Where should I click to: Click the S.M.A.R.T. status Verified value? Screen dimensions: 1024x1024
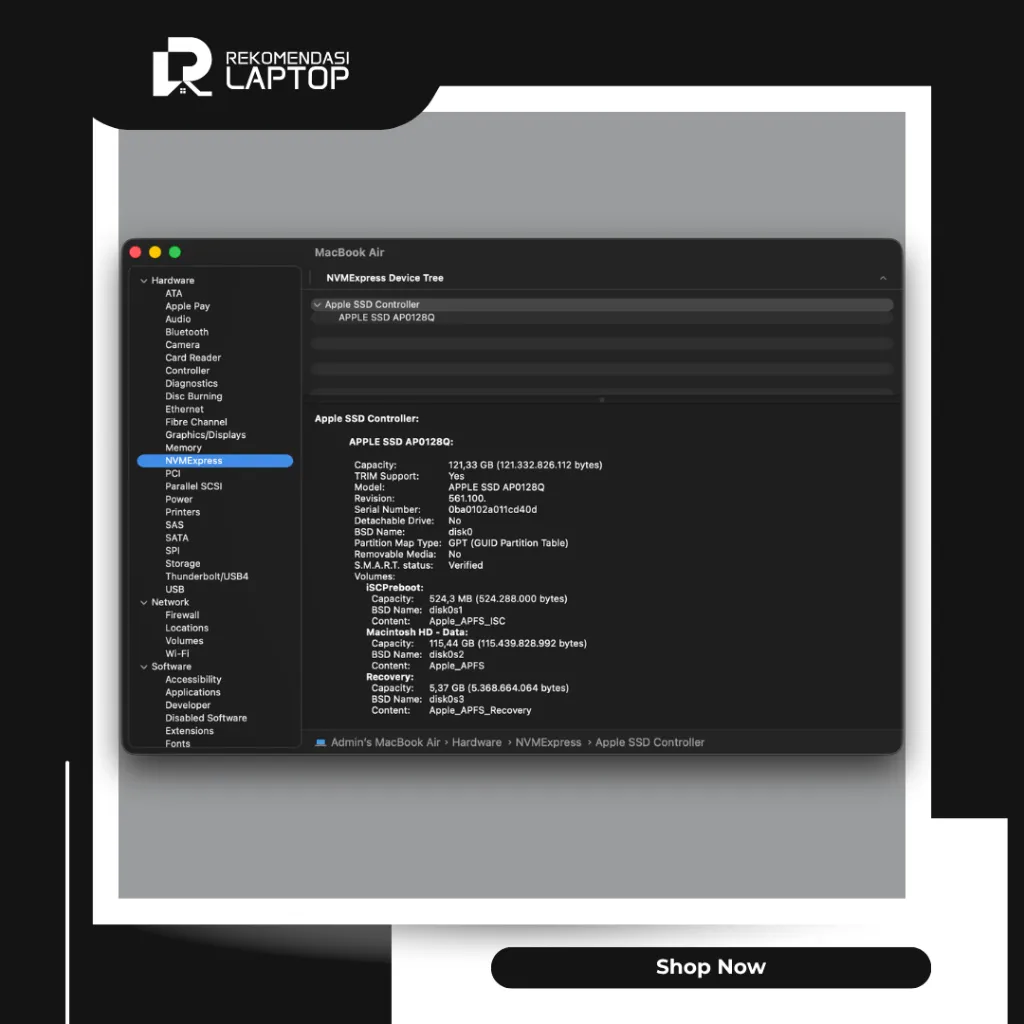pyautogui.click(x=466, y=566)
